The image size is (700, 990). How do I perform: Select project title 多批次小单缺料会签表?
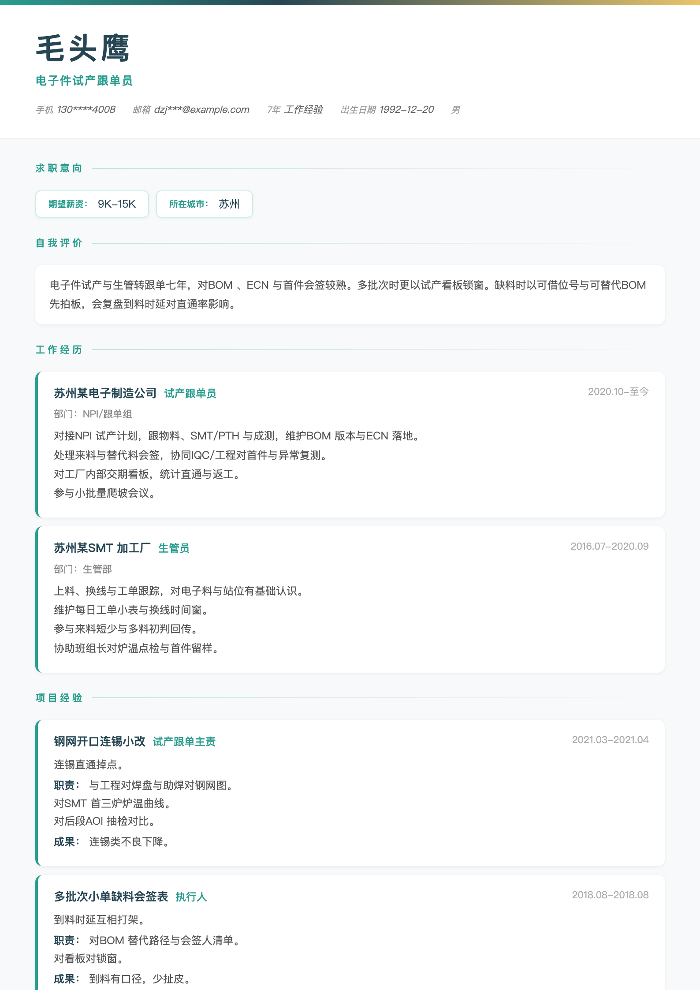coord(111,897)
